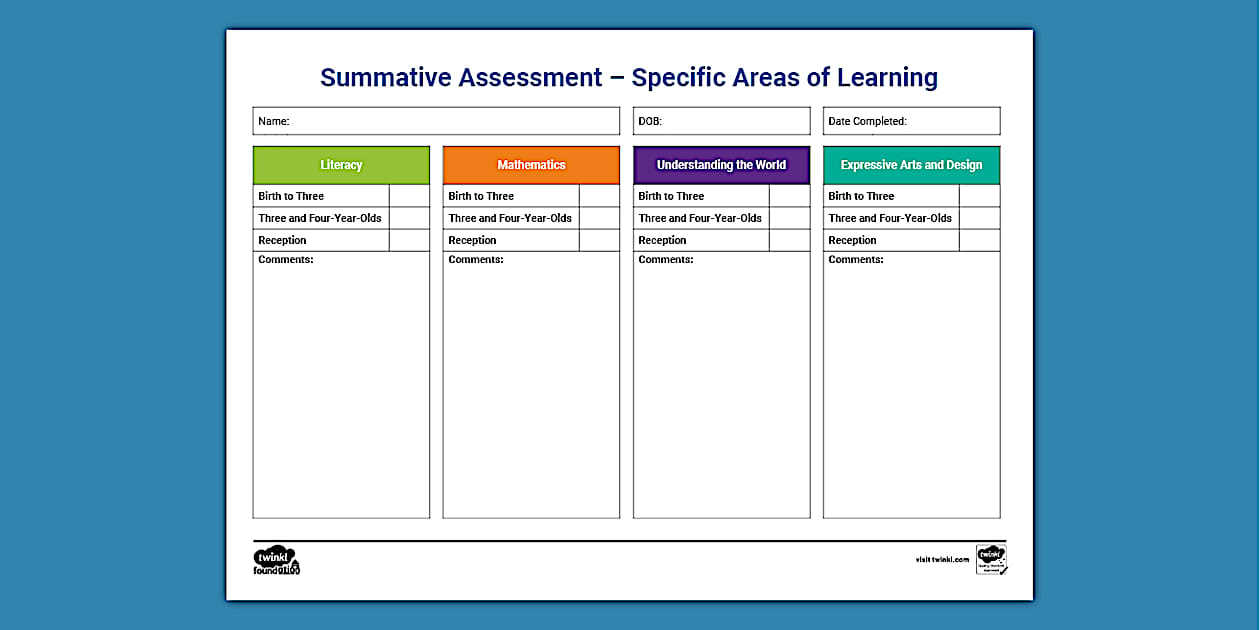Image resolution: width=1260 pixels, height=630 pixels.
Task: Tick the Three and Four-Year-Olds box under Expressive Arts
Action: pyautogui.click(x=980, y=218)
